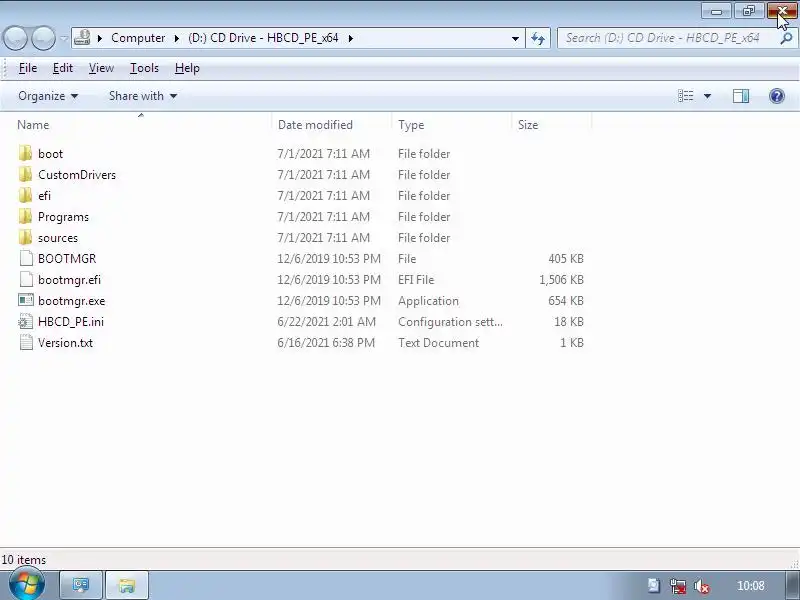
Task: Click the magnifier search icon
Action: pos(786,38)
